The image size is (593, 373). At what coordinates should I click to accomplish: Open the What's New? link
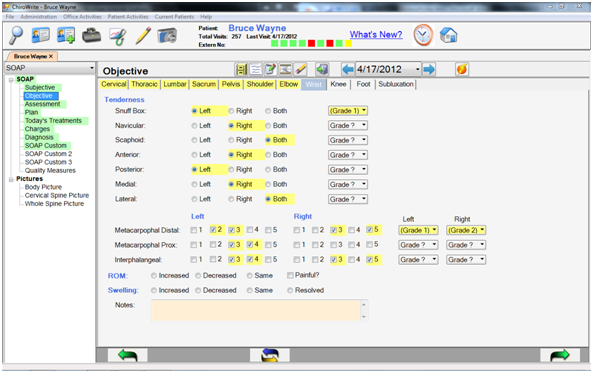point(376,34)
